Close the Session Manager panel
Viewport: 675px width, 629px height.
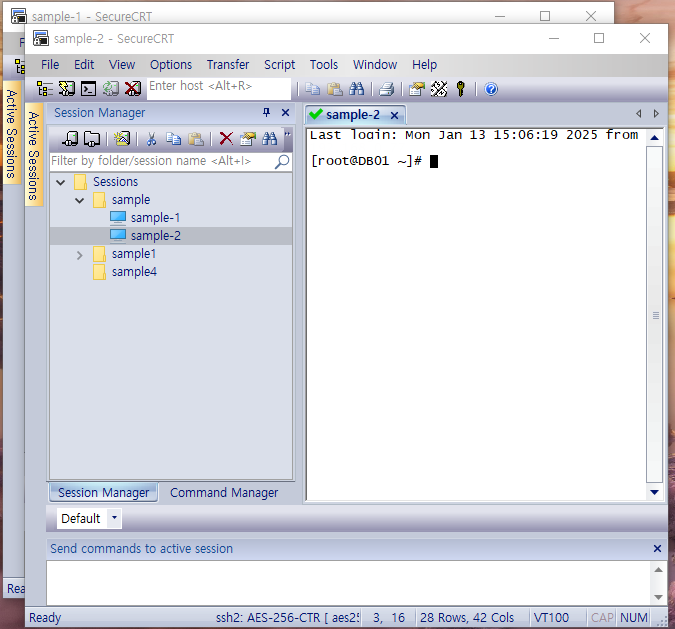(285, 113)
